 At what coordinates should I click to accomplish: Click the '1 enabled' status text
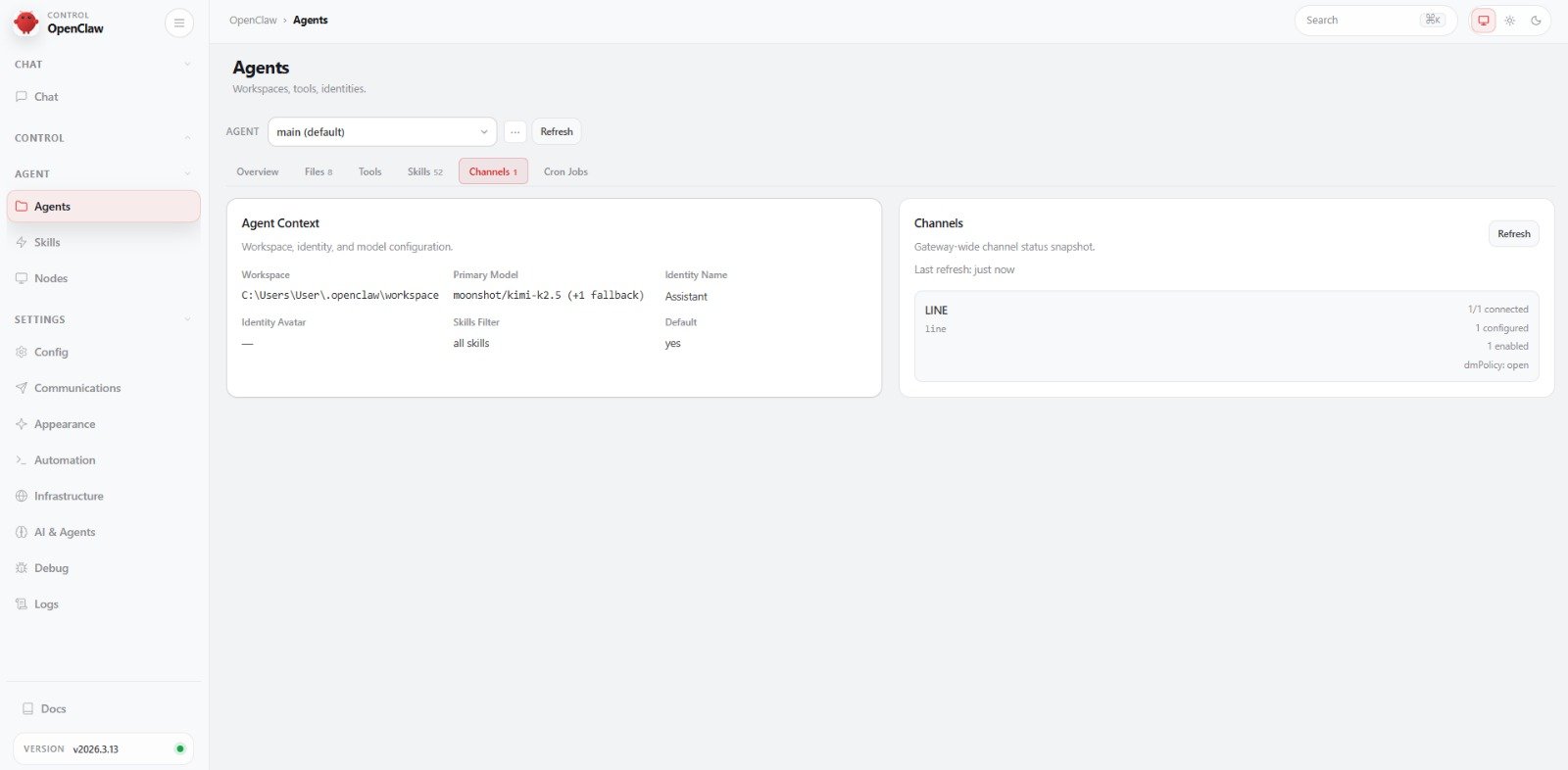[x=1508, y=347]
